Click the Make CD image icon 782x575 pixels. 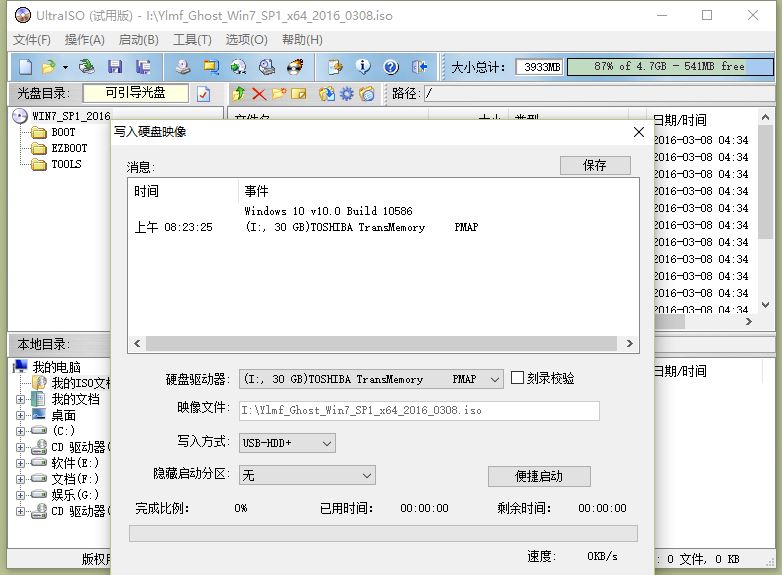coord(183,67)
